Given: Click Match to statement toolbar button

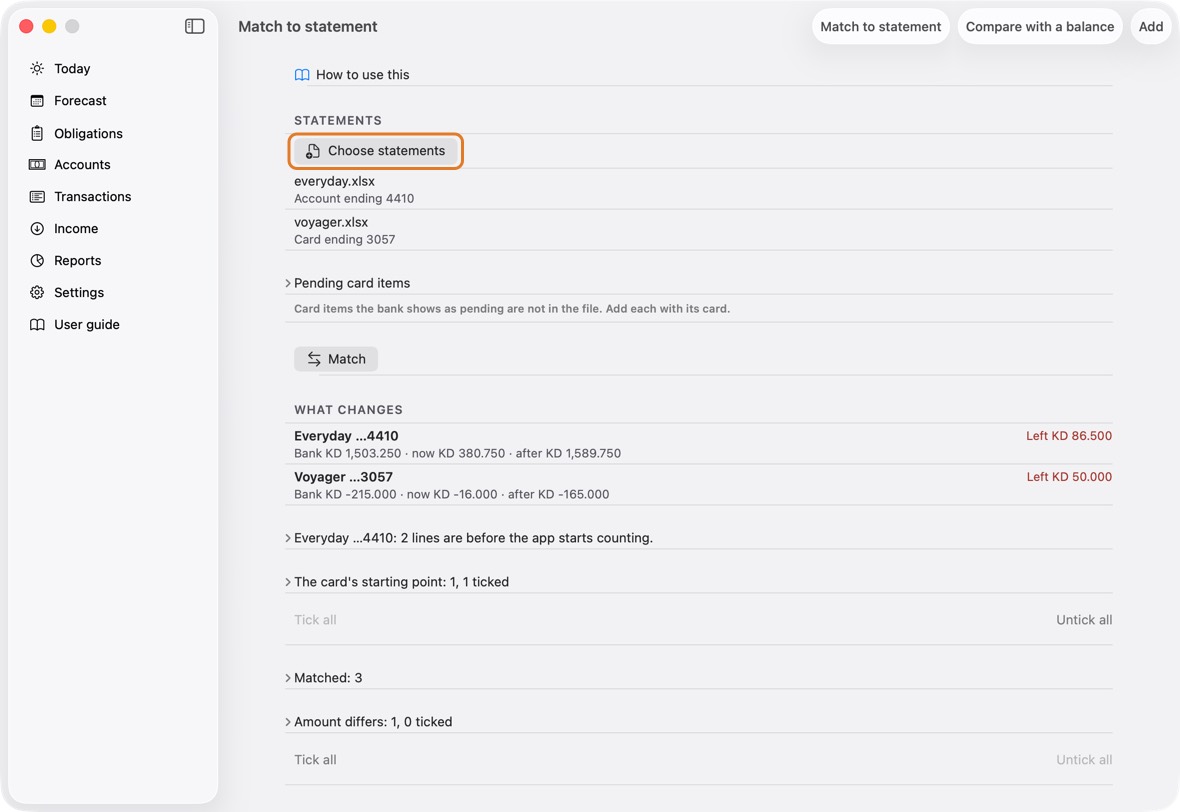Looking at the screenshot, I should (880, 26).
